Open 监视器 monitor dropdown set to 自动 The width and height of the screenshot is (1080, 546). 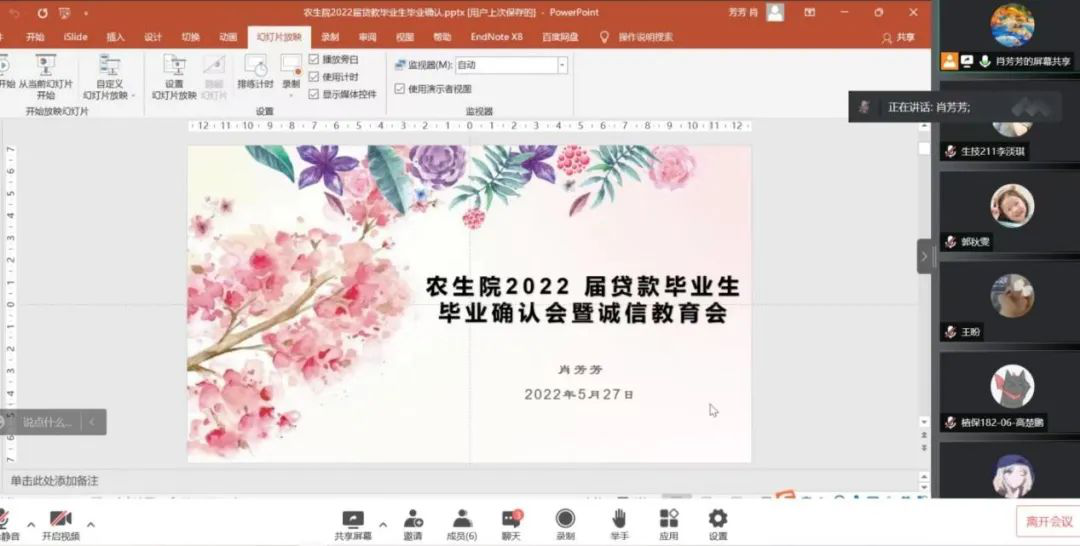coord(511,65)
